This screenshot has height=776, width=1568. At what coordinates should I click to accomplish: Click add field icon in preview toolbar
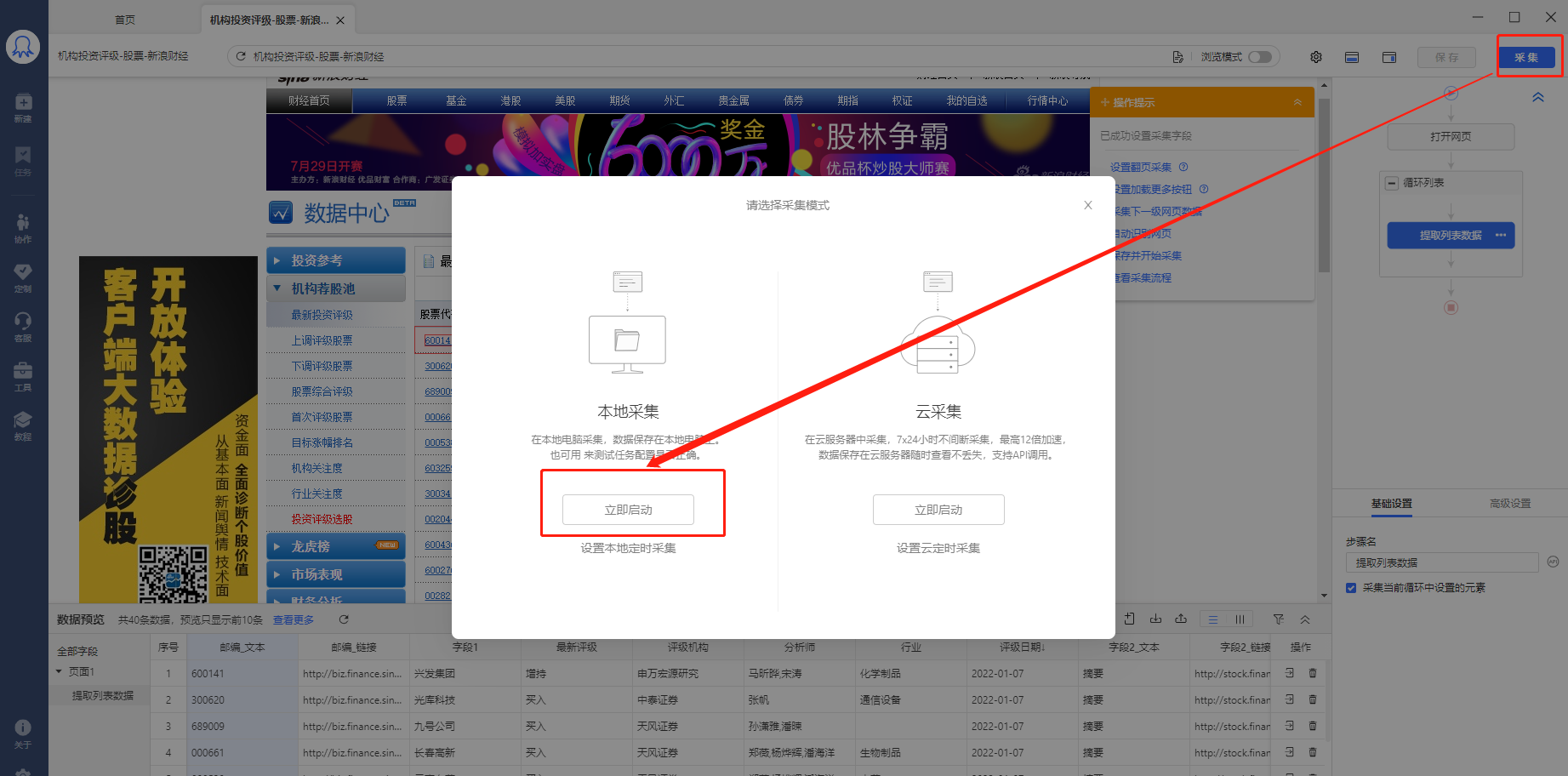pyautogui.click(x=1129, y=619)
